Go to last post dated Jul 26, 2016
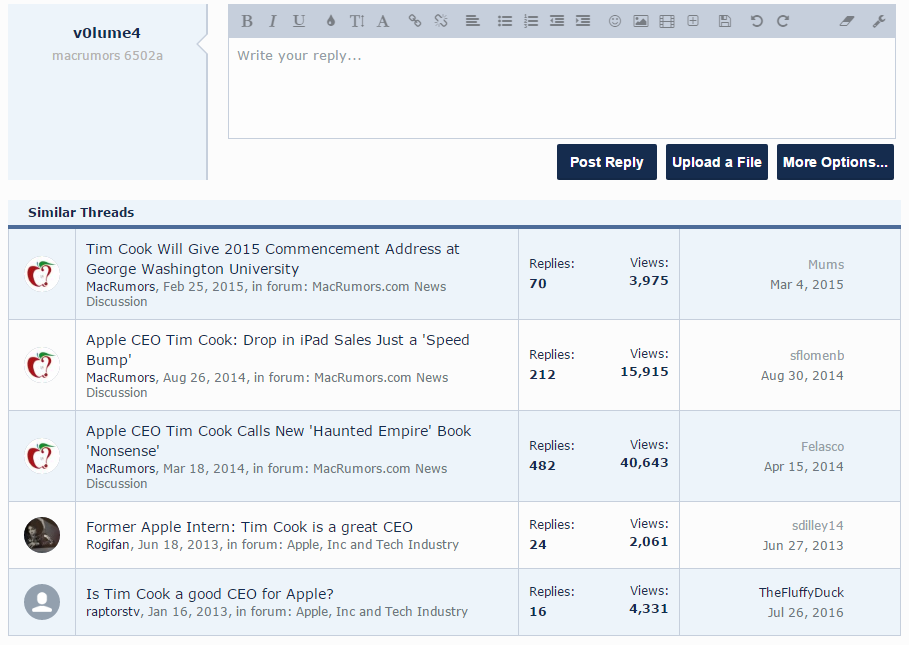 [806, 613]
